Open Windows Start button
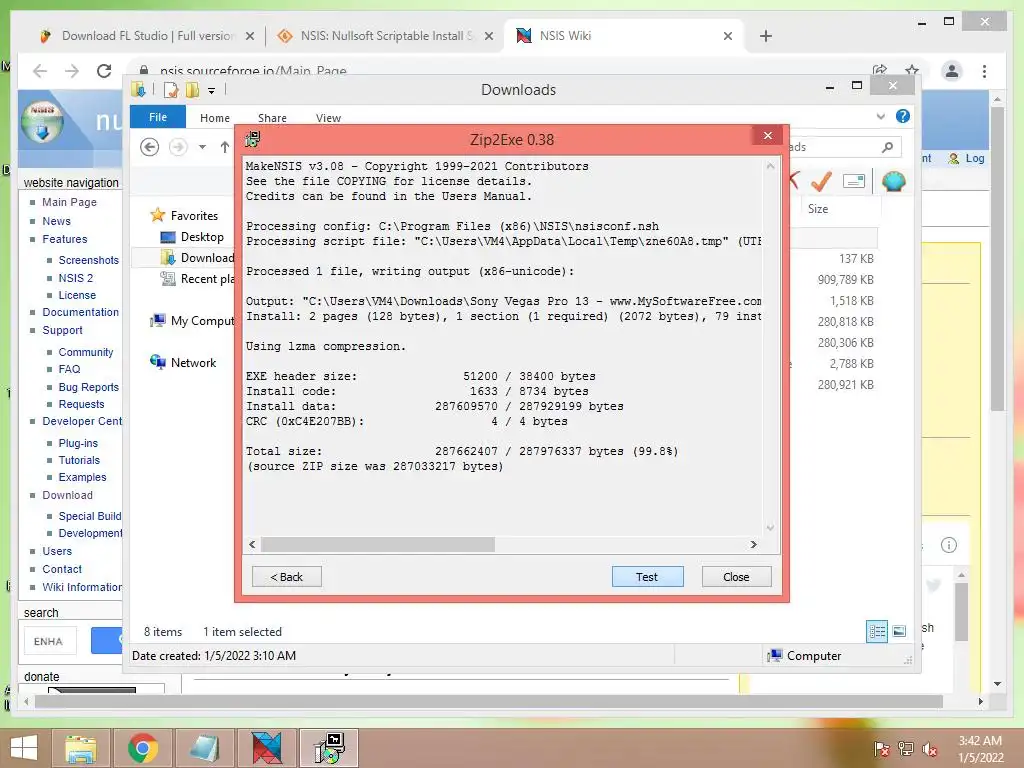1024x768 pixels. click(24, 748)
